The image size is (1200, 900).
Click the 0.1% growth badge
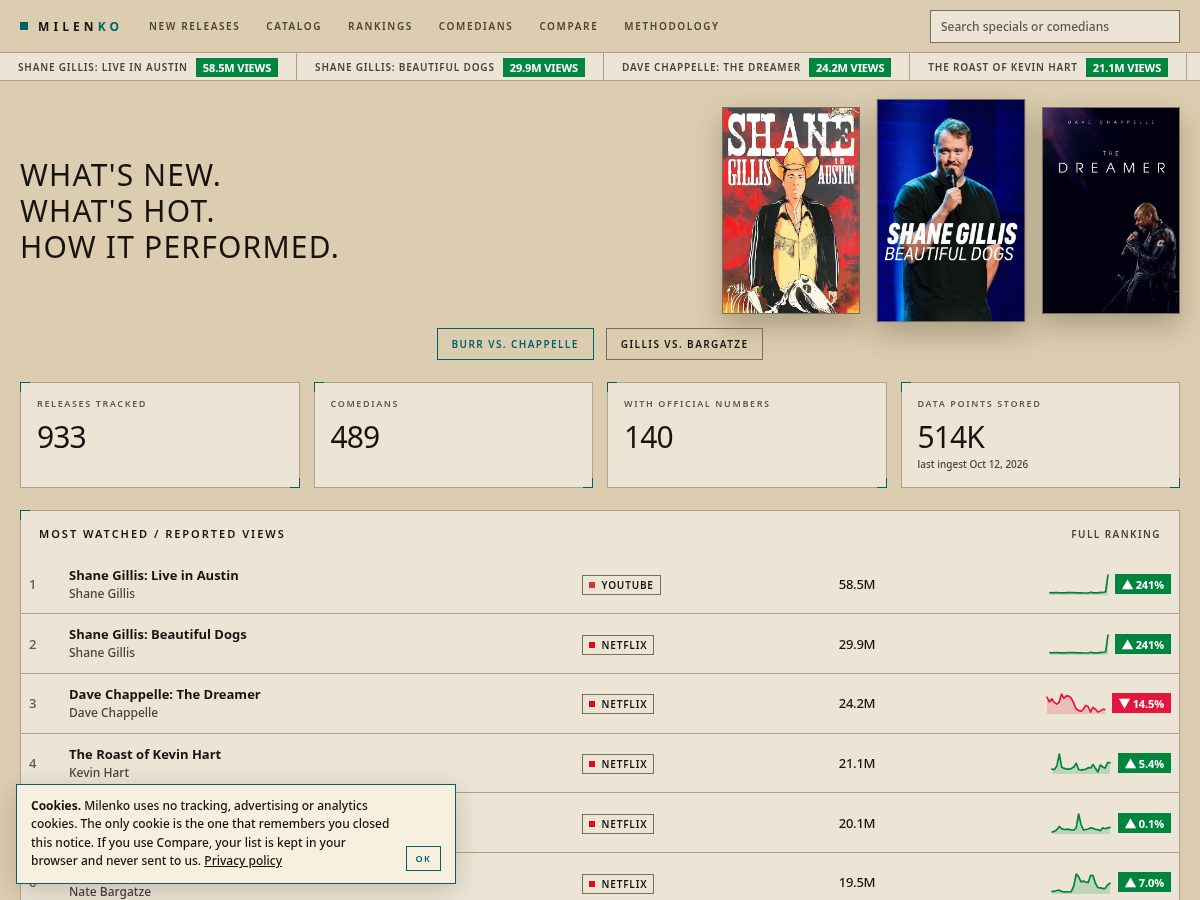tap(1144, 824)
